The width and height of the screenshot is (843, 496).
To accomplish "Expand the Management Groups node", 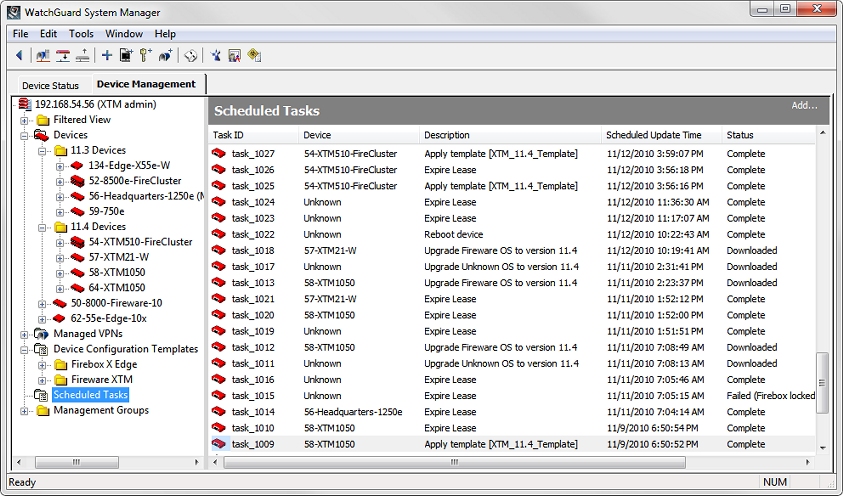I will click(25, 411).
